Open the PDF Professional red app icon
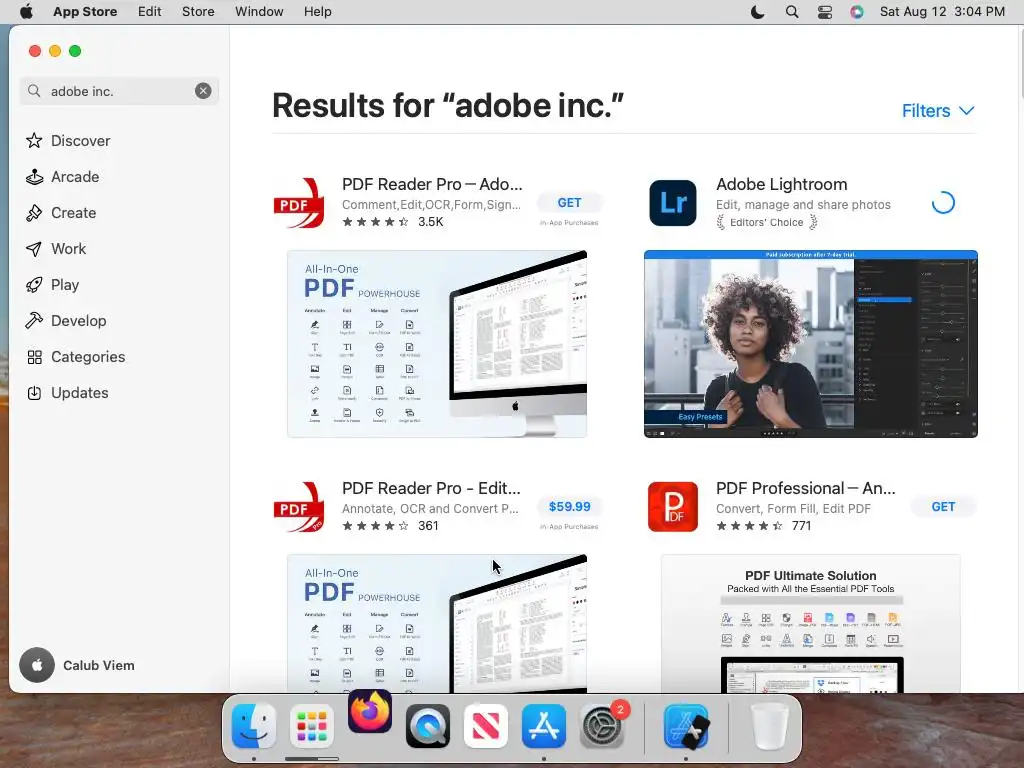1024x768 pixels. tap(673, 507)
